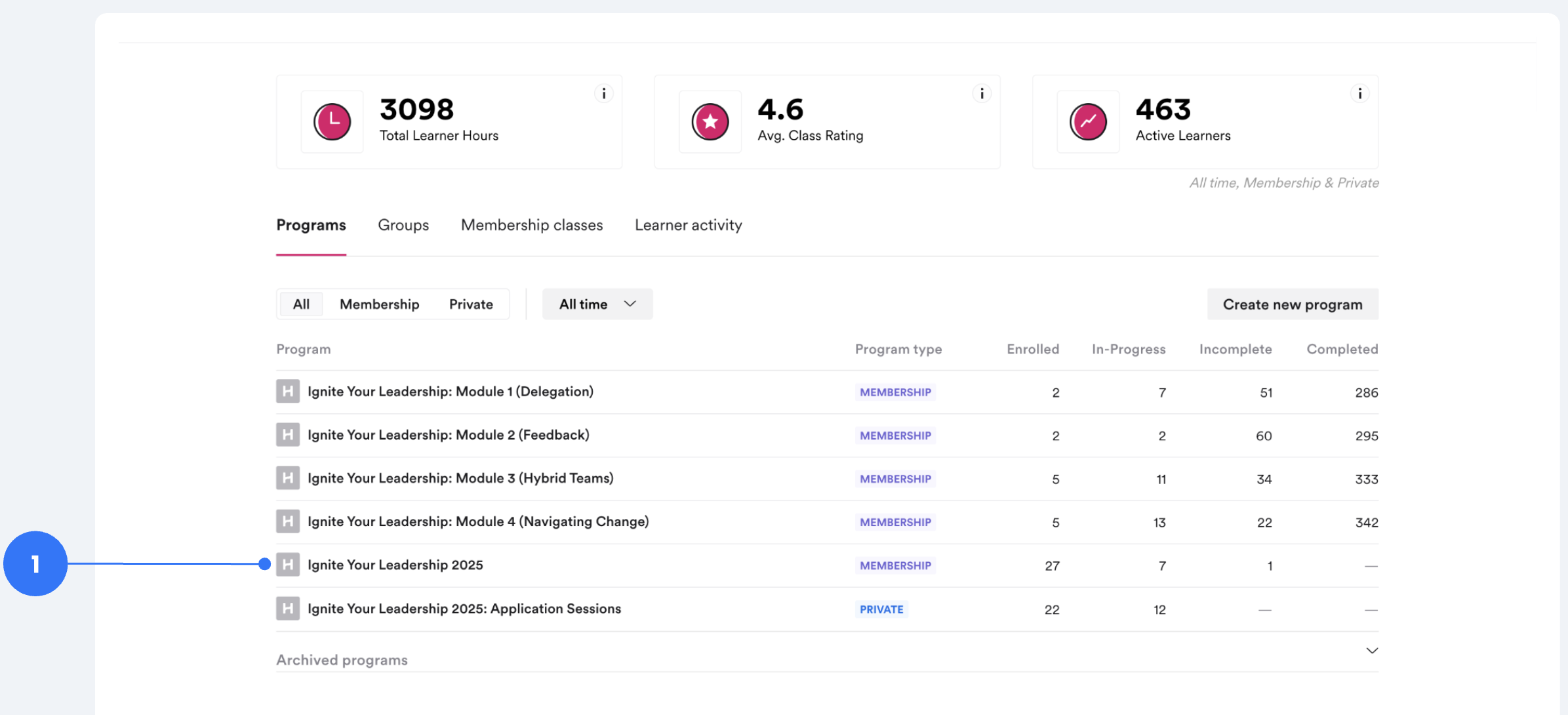Filter programs by Private

[471, 304]
